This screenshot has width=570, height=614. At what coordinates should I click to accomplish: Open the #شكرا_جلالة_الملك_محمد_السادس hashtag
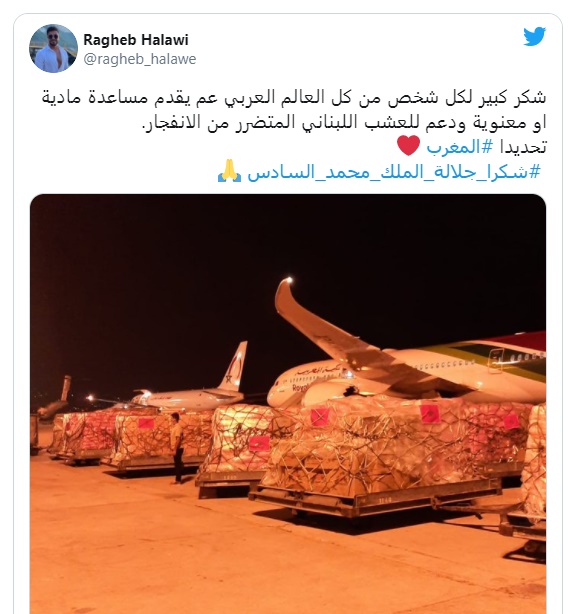[394, 172]
